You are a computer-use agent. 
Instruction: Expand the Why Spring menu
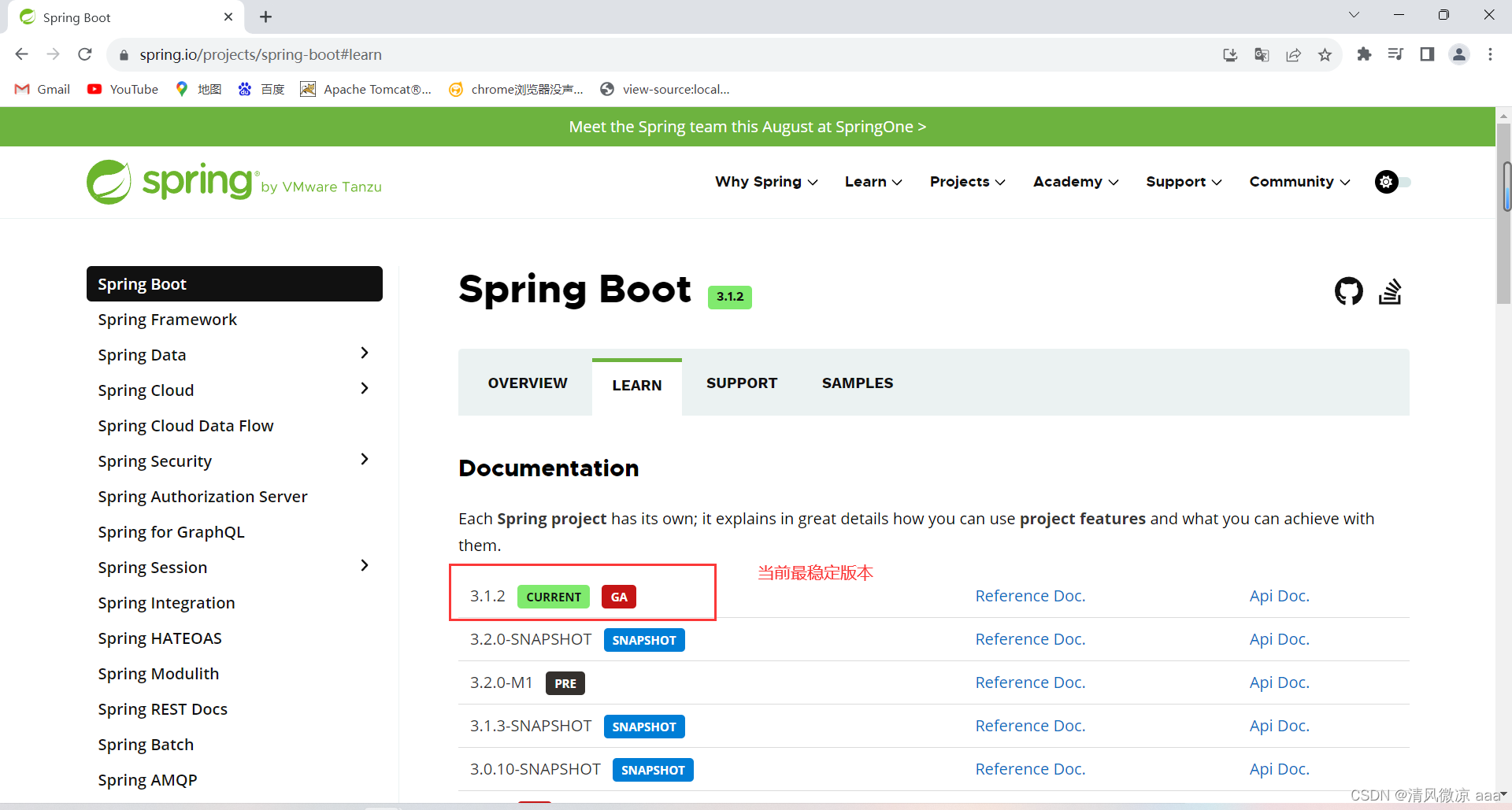[x=766, y=182]
